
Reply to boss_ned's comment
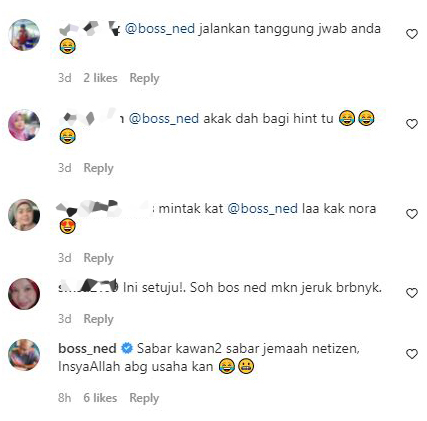(144, 398)
